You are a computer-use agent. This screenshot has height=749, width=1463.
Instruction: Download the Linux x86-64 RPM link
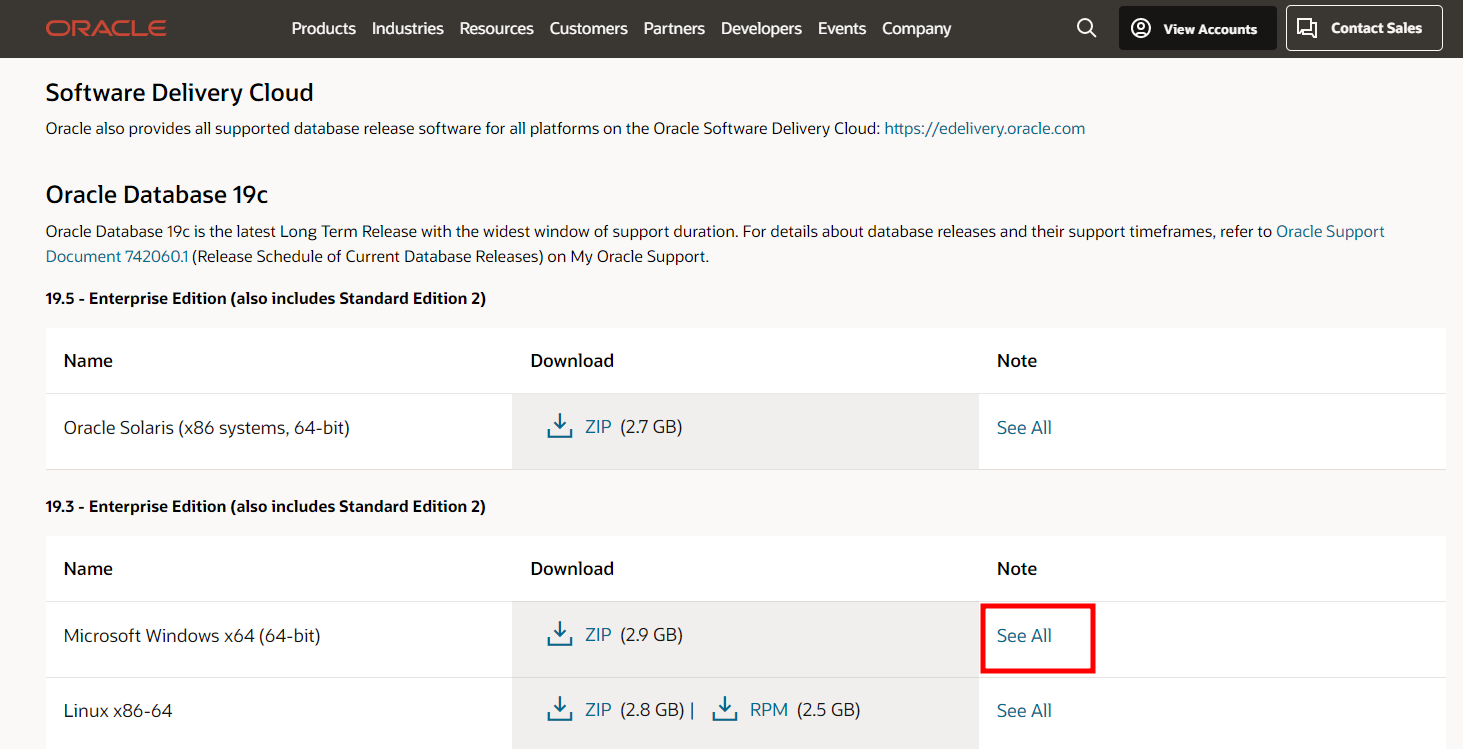[x=769, y=710]
